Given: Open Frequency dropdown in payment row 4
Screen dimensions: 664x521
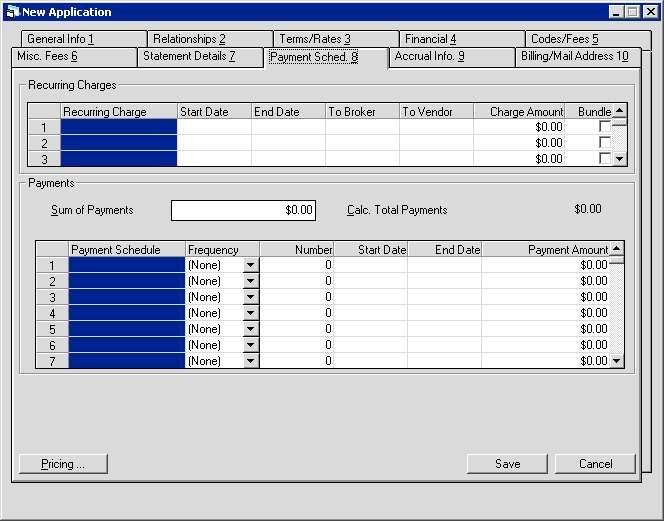Looking at the screenshot, I should pyautogui.click(x=251, y=313).
